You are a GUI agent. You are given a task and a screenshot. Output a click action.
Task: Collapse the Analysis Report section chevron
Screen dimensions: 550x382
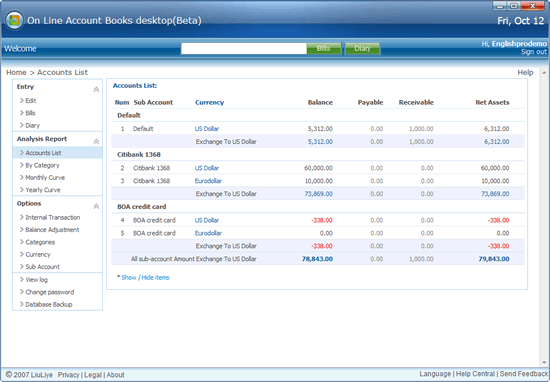coord(96,142)
